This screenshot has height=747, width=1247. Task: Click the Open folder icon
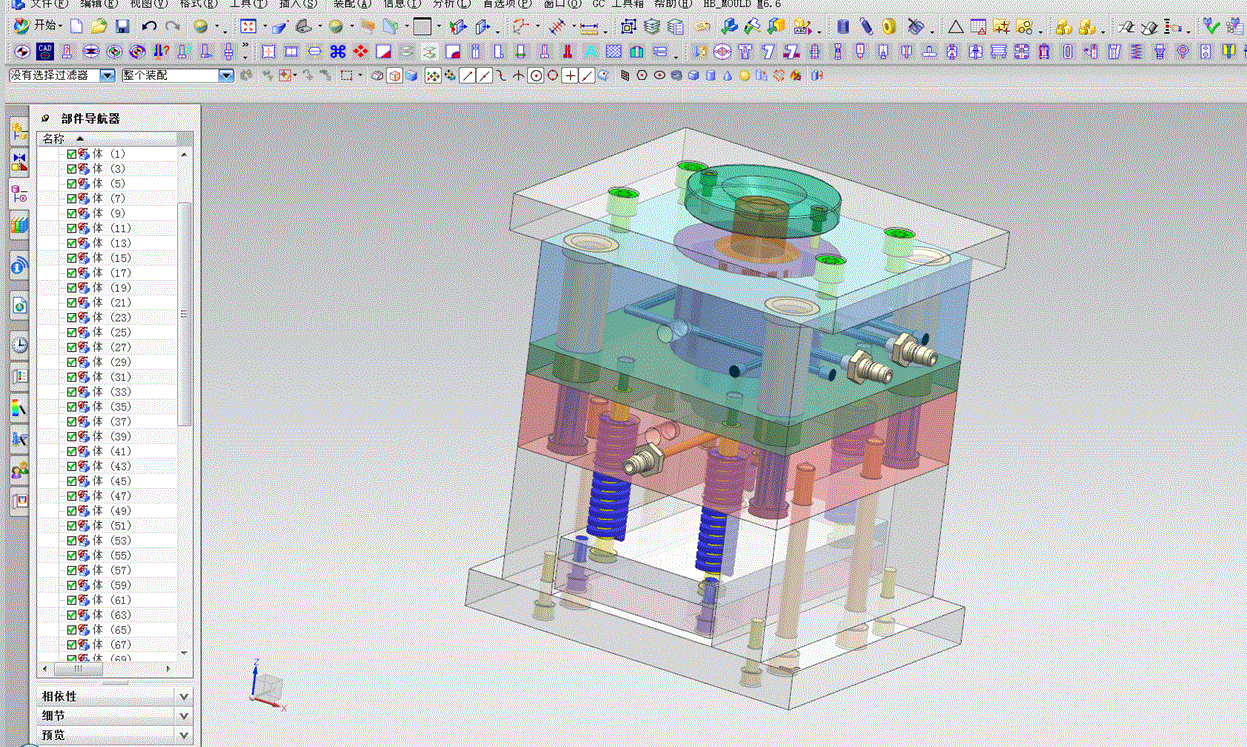pyautogui.click(x=97, y=26)
